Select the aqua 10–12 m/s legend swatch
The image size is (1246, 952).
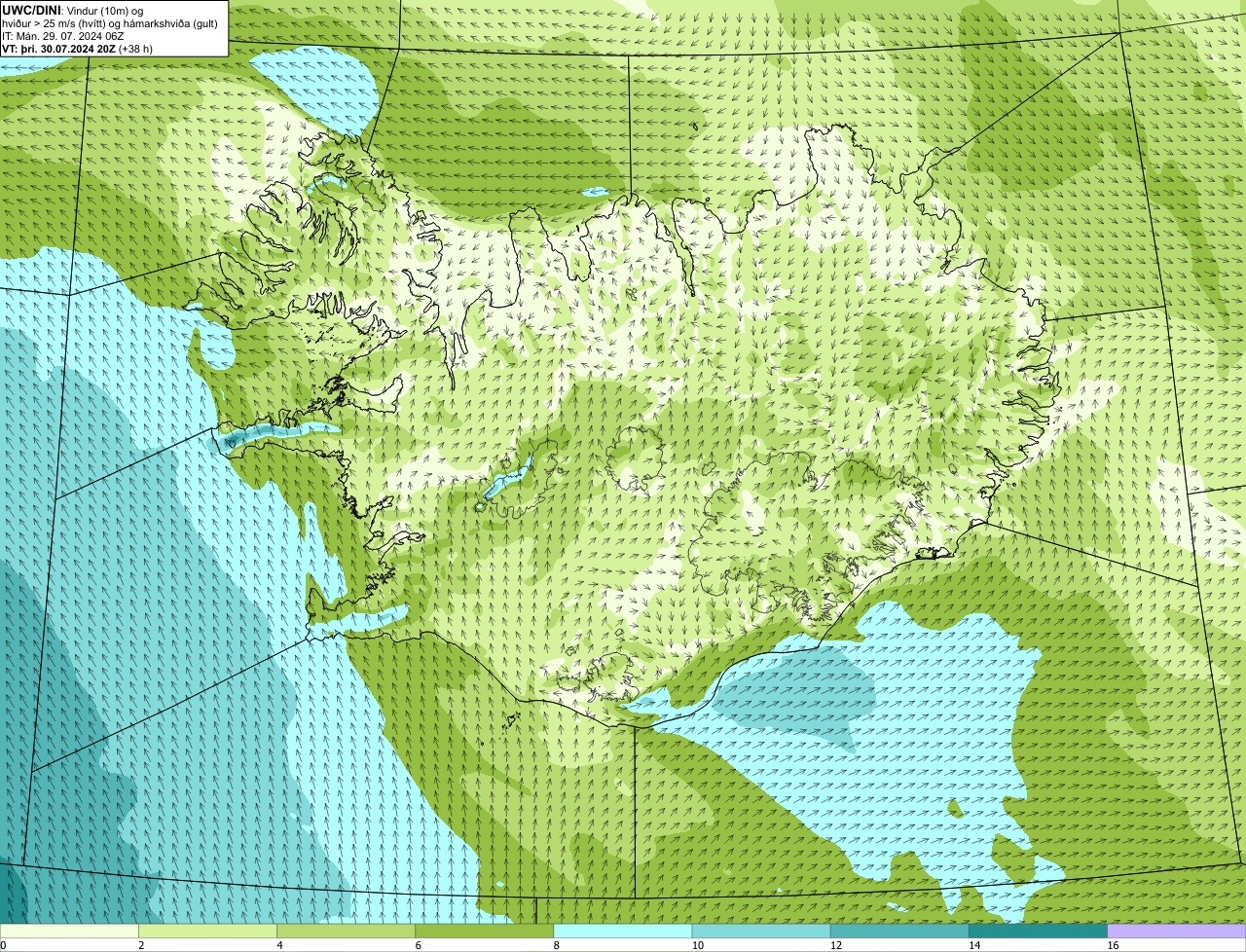click(x=761, y=931)
